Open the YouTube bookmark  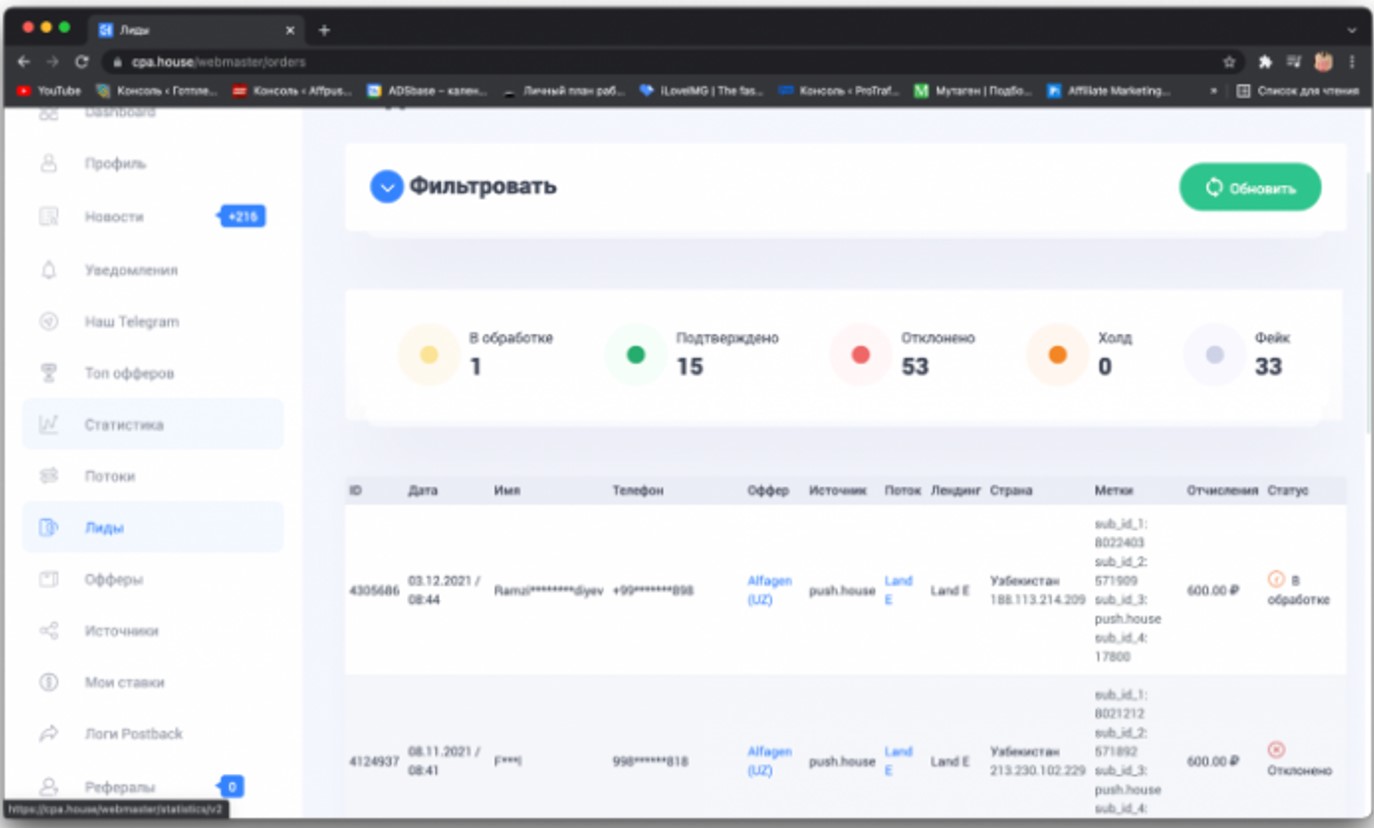pyautogui.click(x=49, y=91)
